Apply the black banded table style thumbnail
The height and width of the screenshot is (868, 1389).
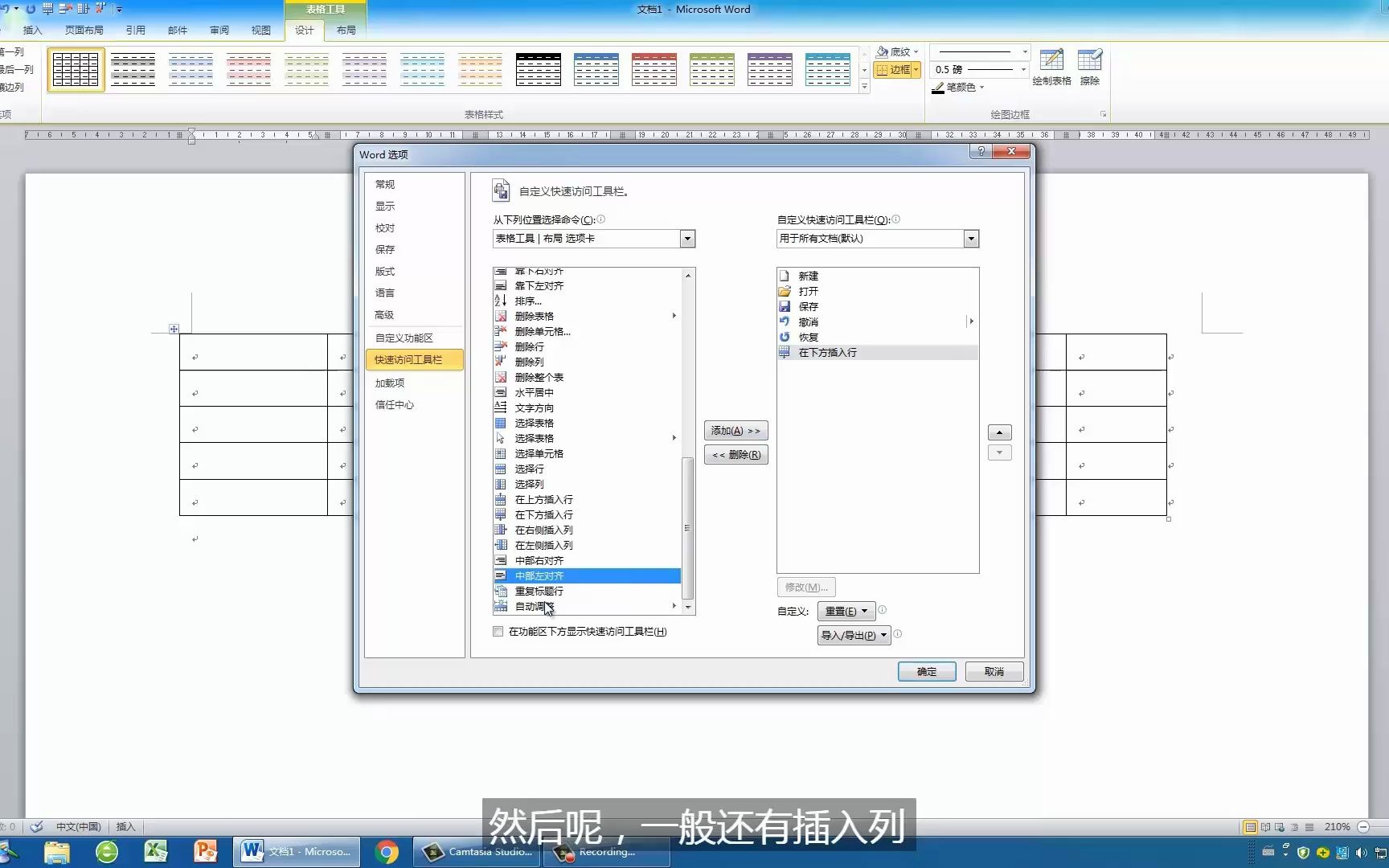click(539, 69)
